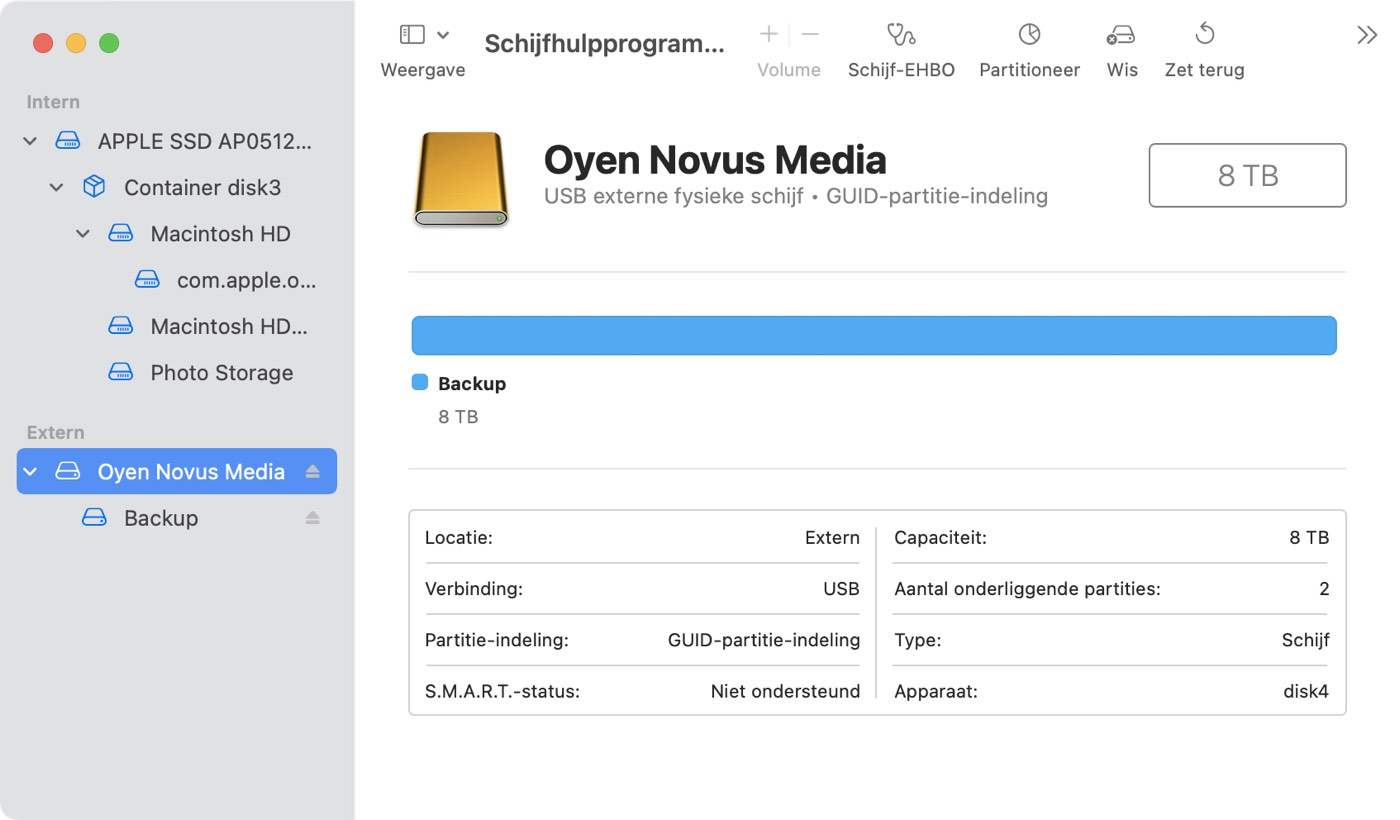1400x820 pixels.
Task: Select APPLE SSD AP0512 in the sidebar
Action: pyautogui.click(x=205, y=142)
